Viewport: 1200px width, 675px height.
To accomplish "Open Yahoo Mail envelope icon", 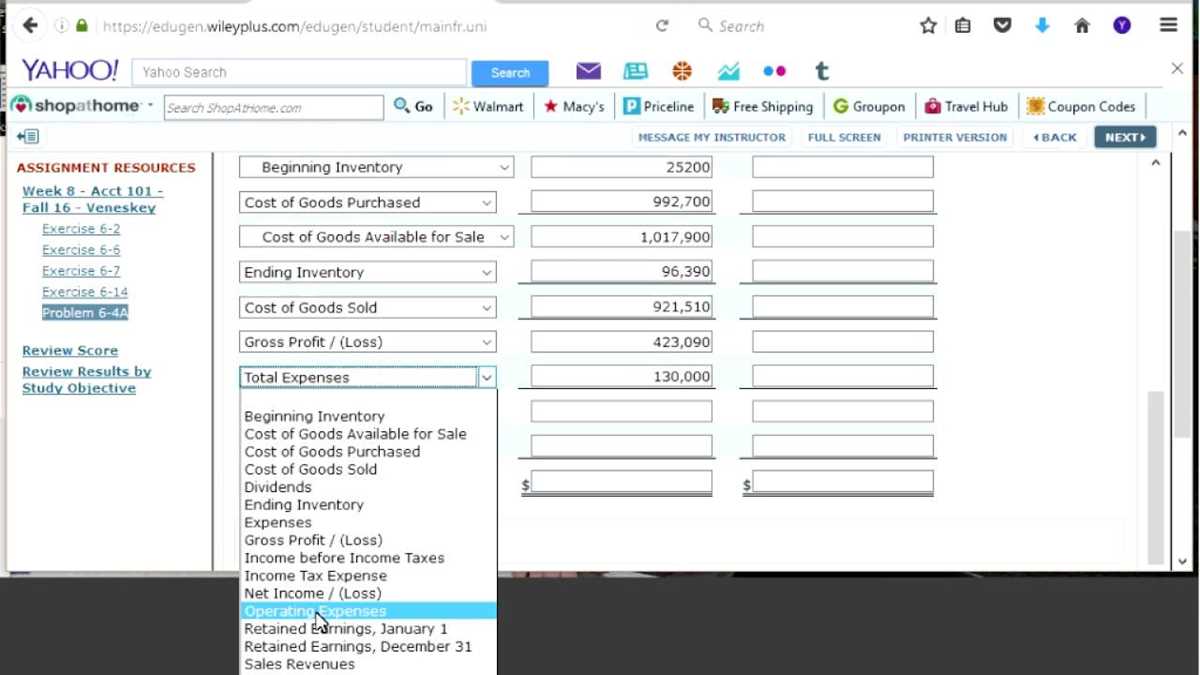I will coord(589,71).
